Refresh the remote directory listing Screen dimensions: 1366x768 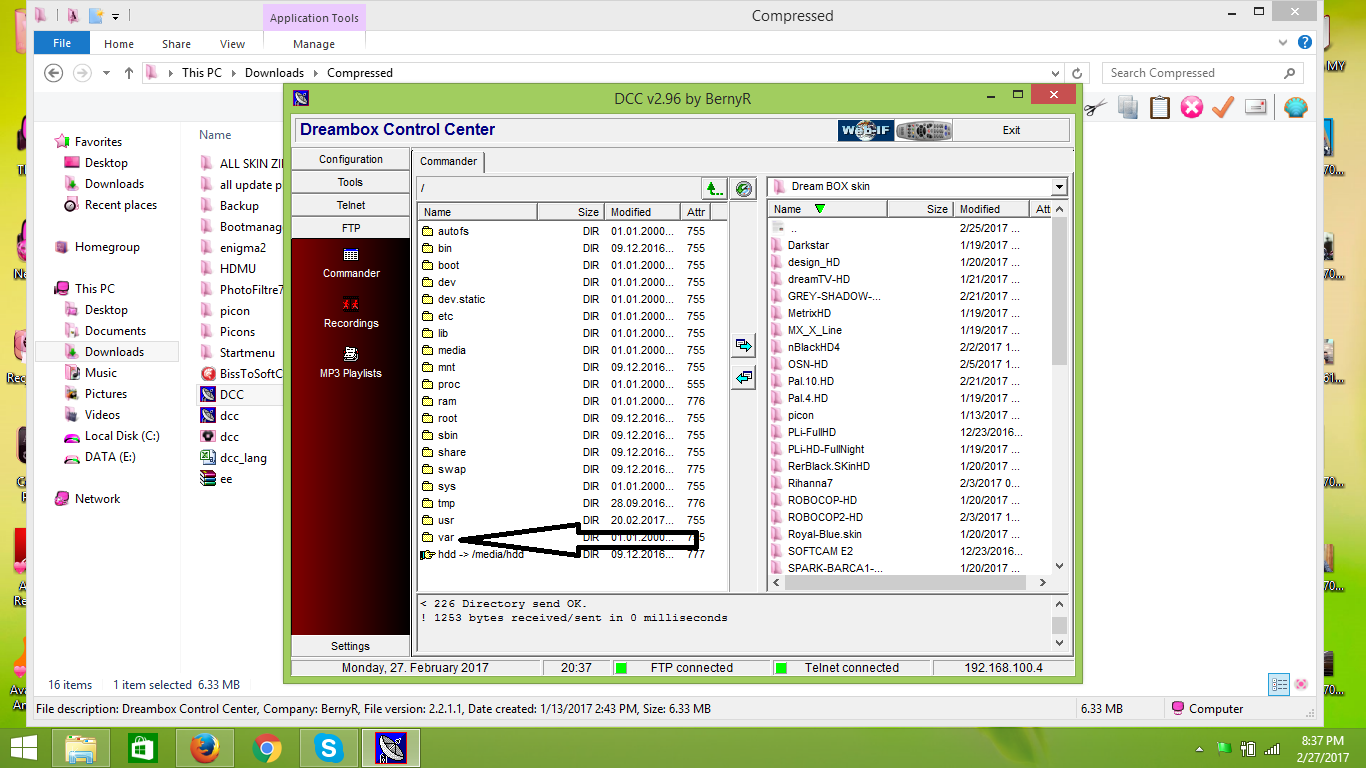click(743, 188)
